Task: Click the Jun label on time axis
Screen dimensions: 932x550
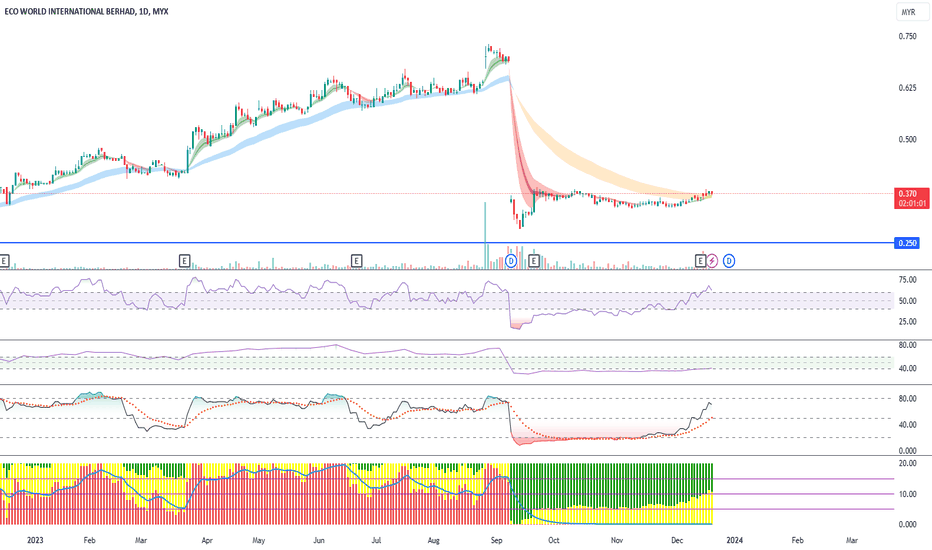Action: coord(319,540)
